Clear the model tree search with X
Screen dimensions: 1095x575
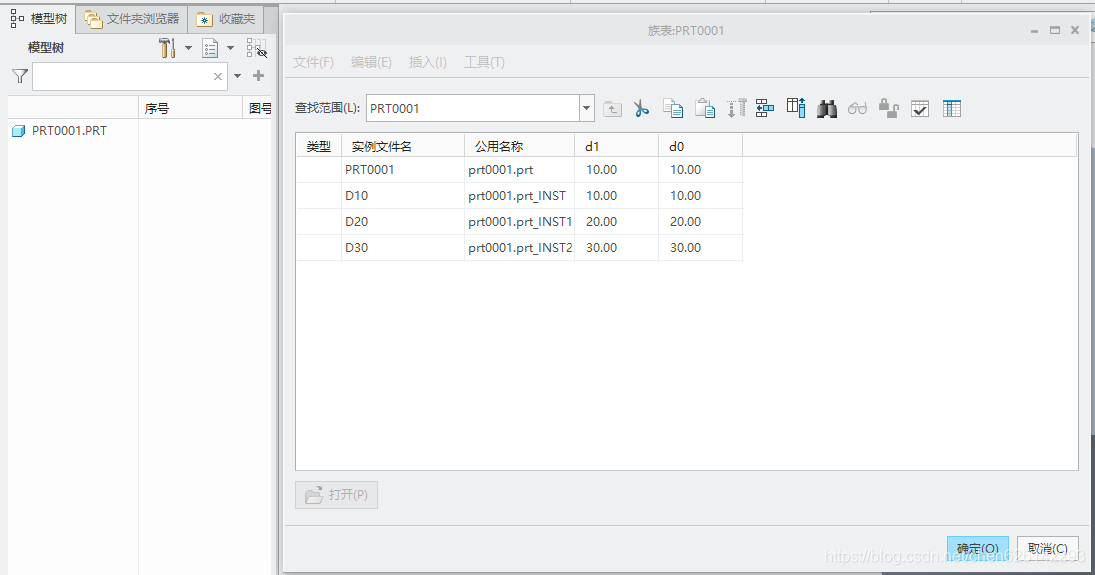coord(218,76)
